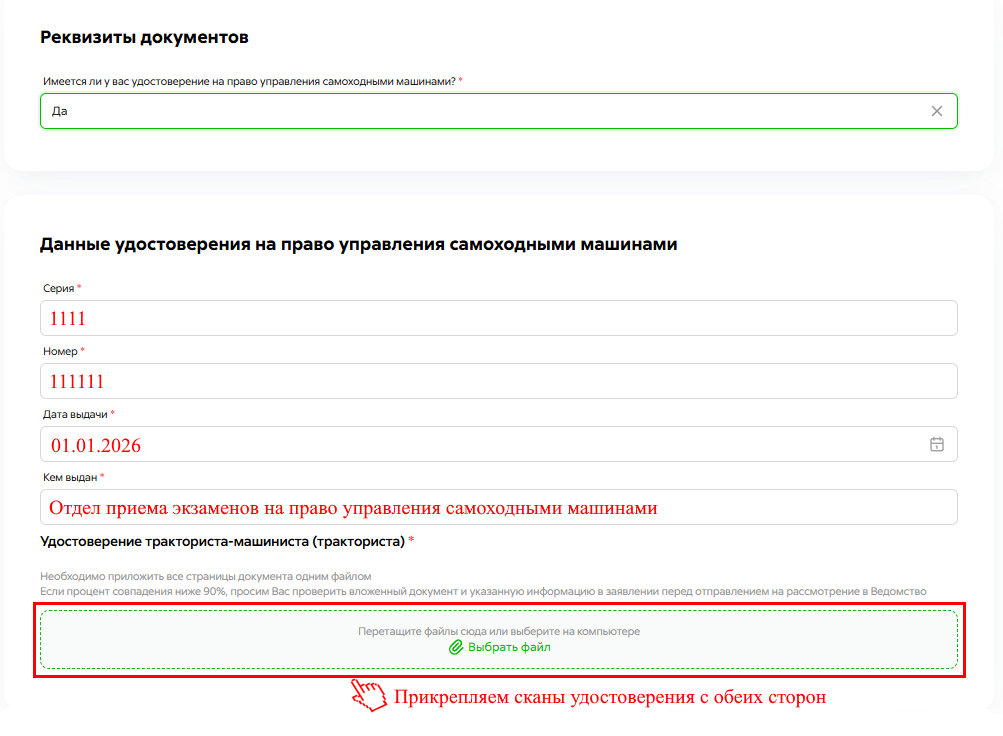1003x736 pixels.
Task: Click the "Выбрать файл" link
Action: 508,648
